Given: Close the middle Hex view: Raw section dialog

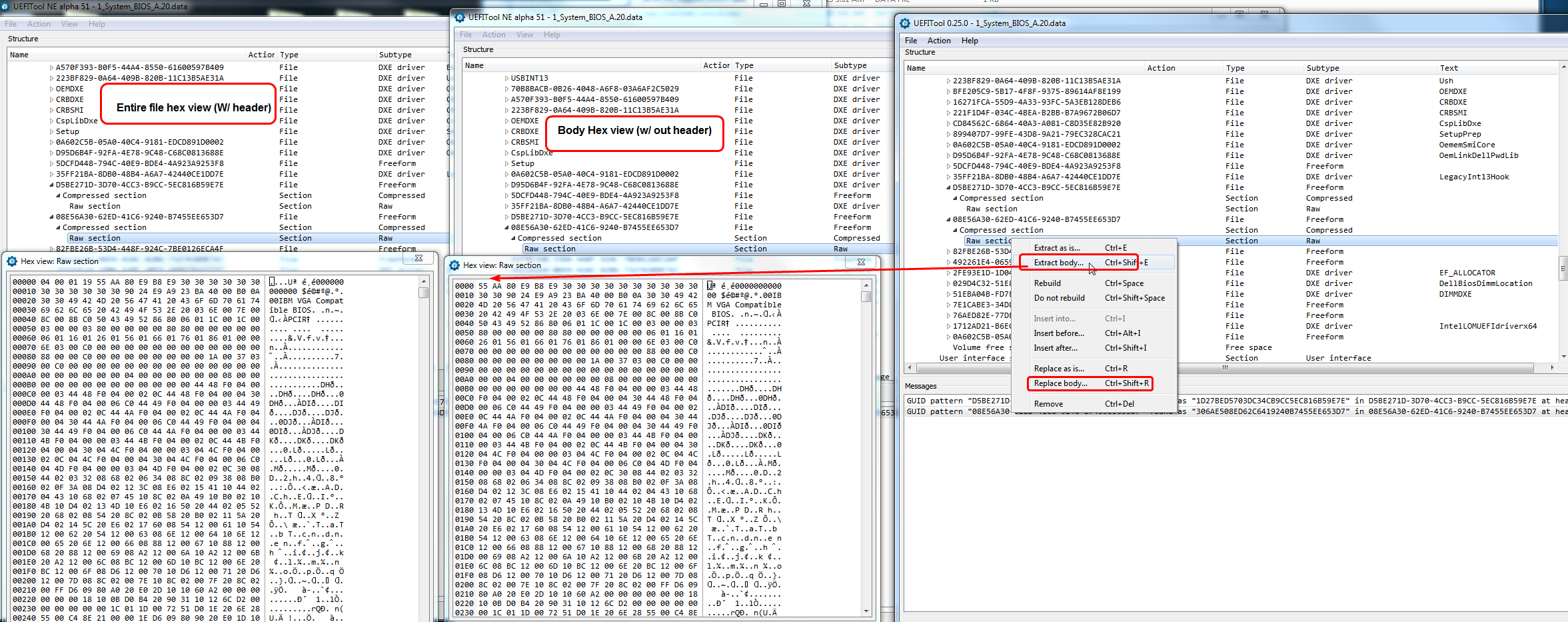Looking at the screenshot, I should pyautogui.click(x=861, y=262).
